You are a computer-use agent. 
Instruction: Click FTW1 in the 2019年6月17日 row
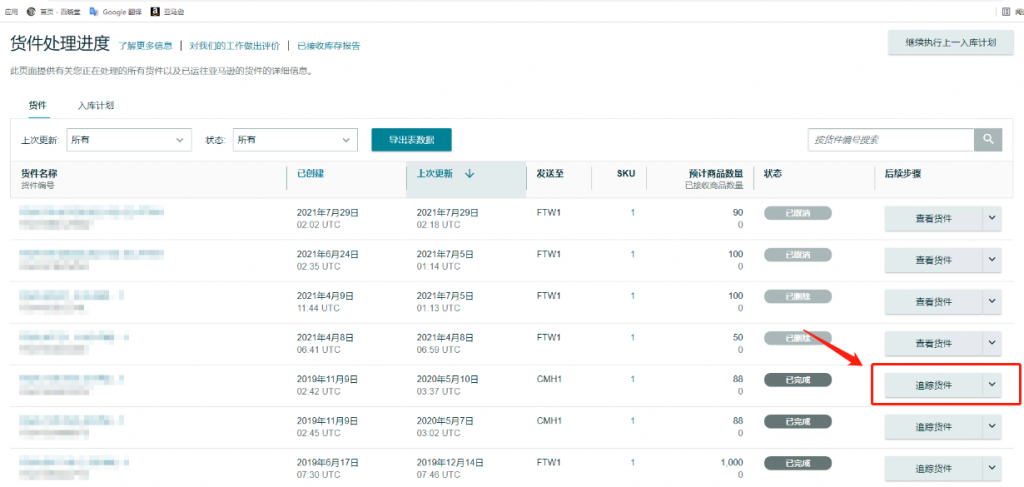pos(549,462)
